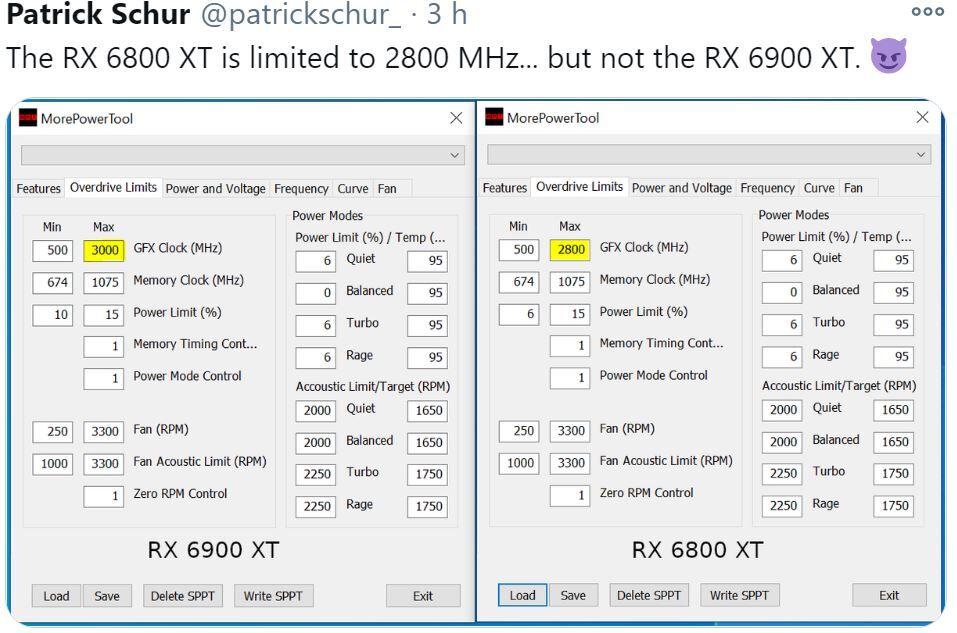Screen dimensions: 957x633
Task: Select Overdrive Limits tab in RX 6900 XT window
Action: (x=113, y=187)
